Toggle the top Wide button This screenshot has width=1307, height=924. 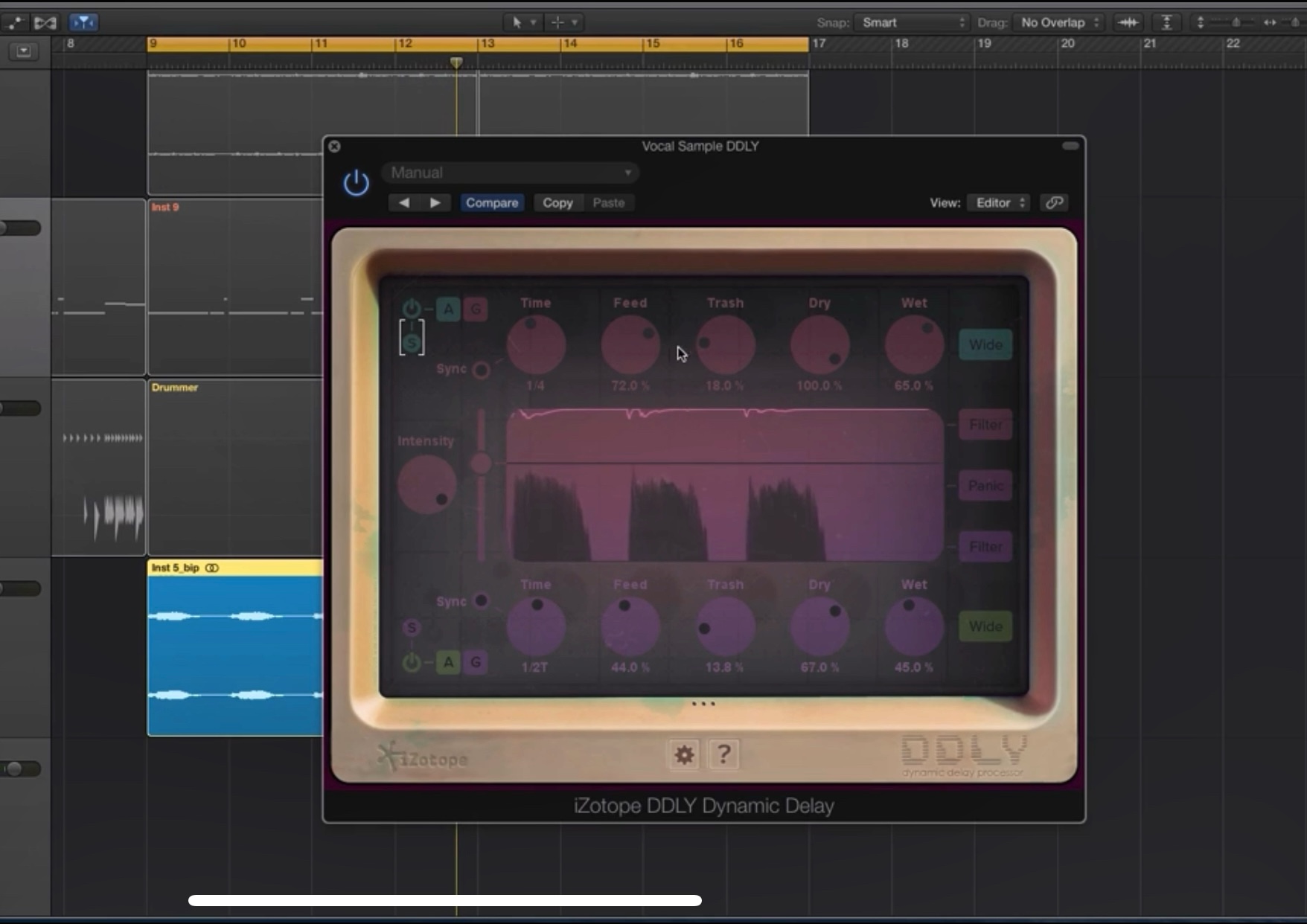(x=985, y=345)
